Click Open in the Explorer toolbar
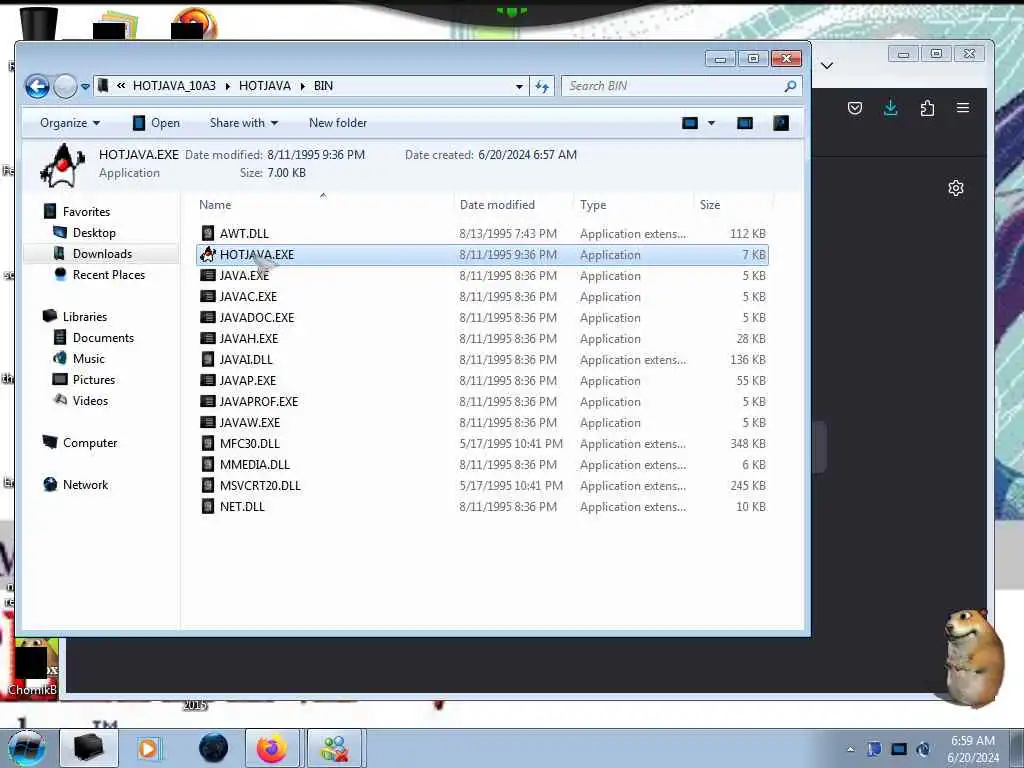The height and width of the screenshot is (768, 1024). [x=156, y=123]
